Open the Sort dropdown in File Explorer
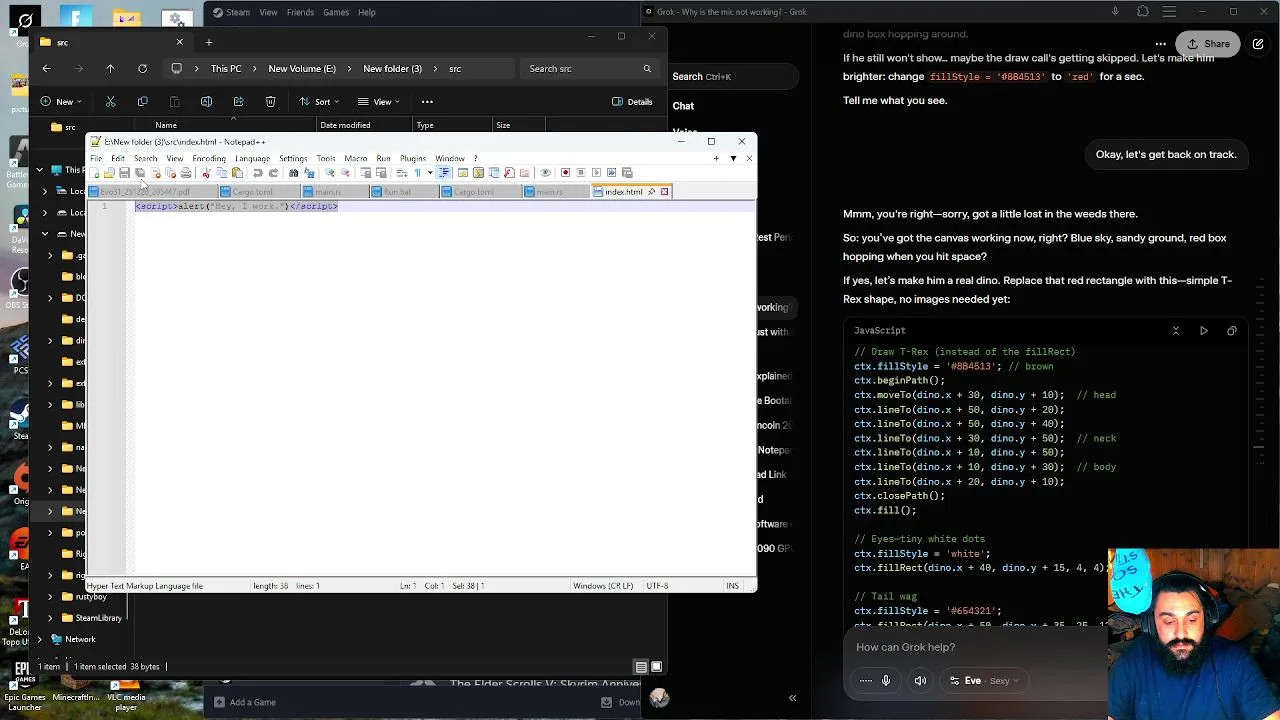1280x720 pixels. [319, 101]
